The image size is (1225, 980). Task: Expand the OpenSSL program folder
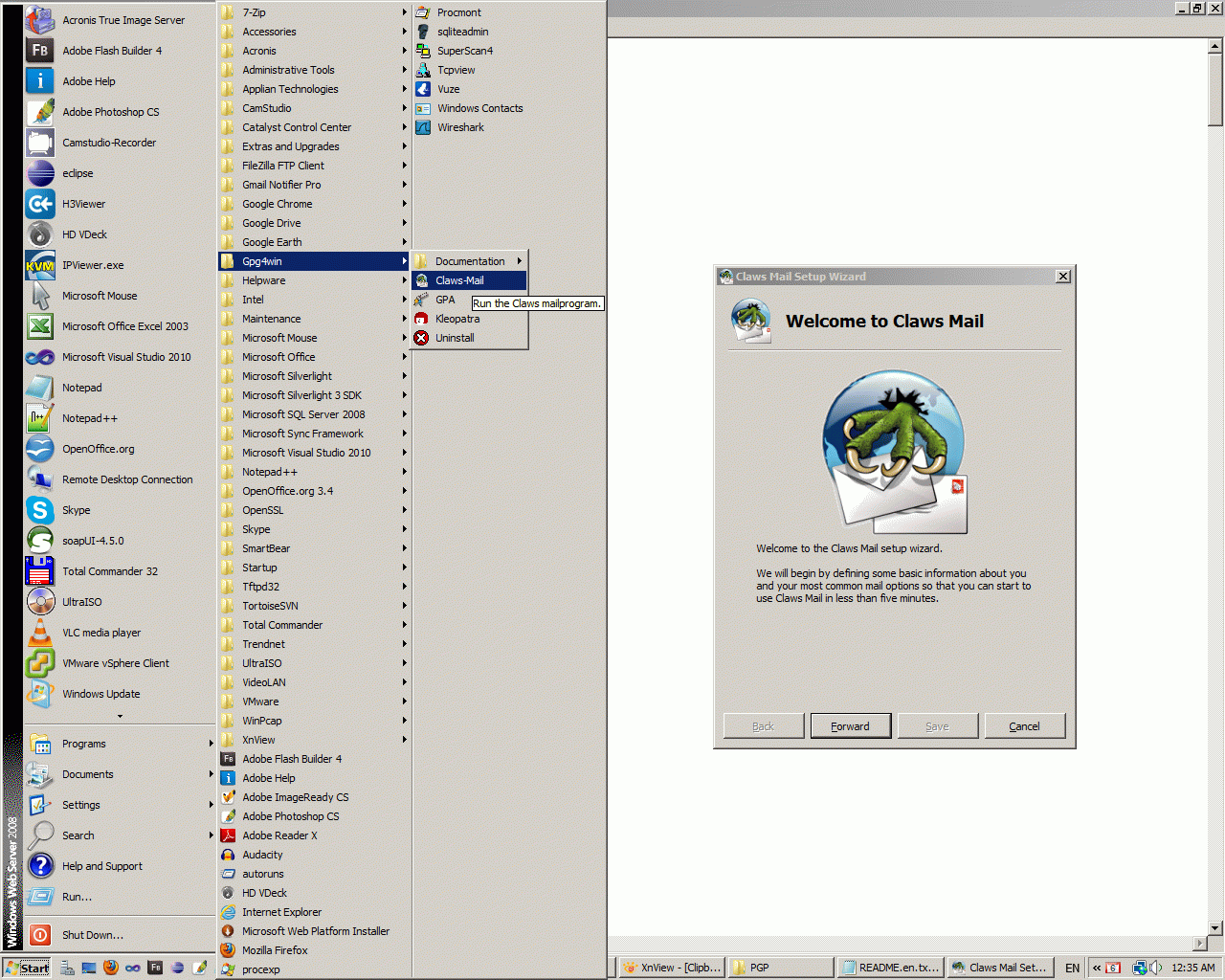tap(314, 510)
